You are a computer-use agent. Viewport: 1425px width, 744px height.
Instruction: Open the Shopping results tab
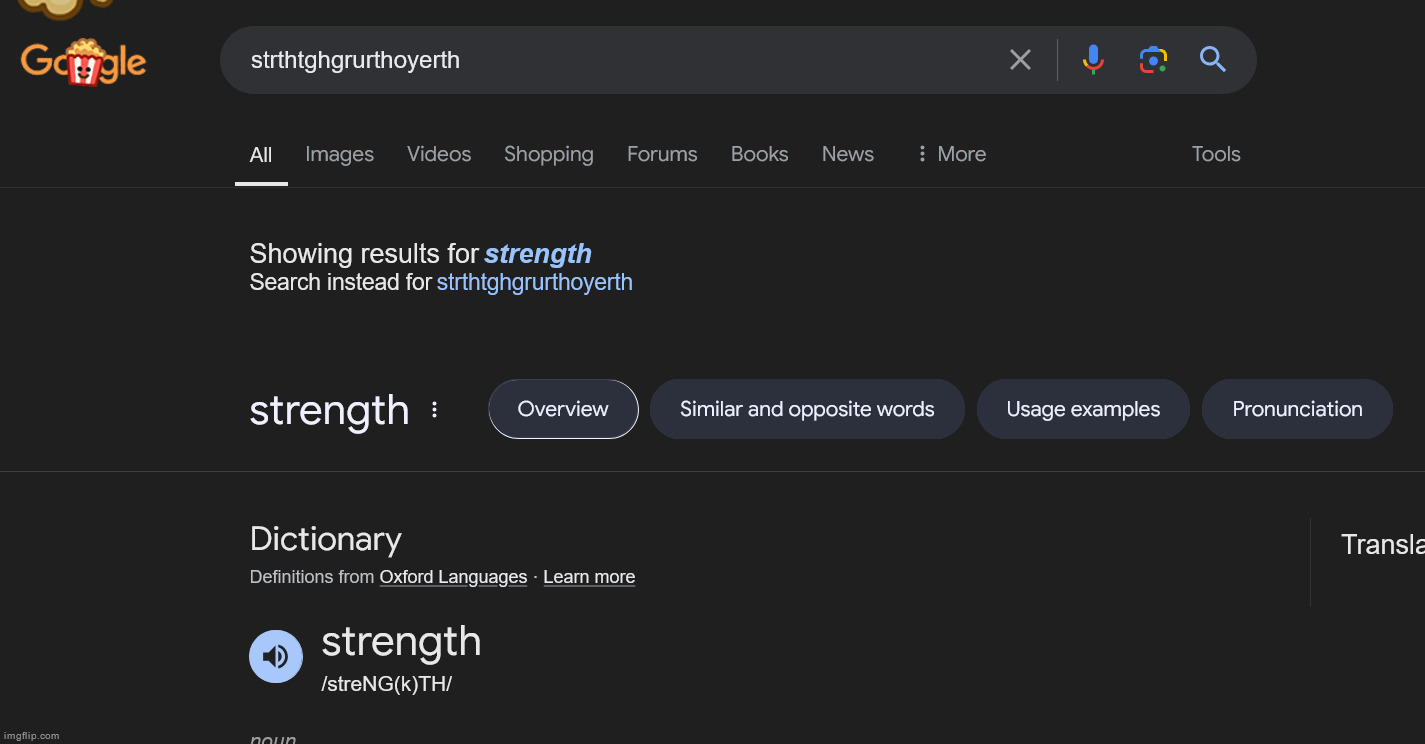point(549,154)
